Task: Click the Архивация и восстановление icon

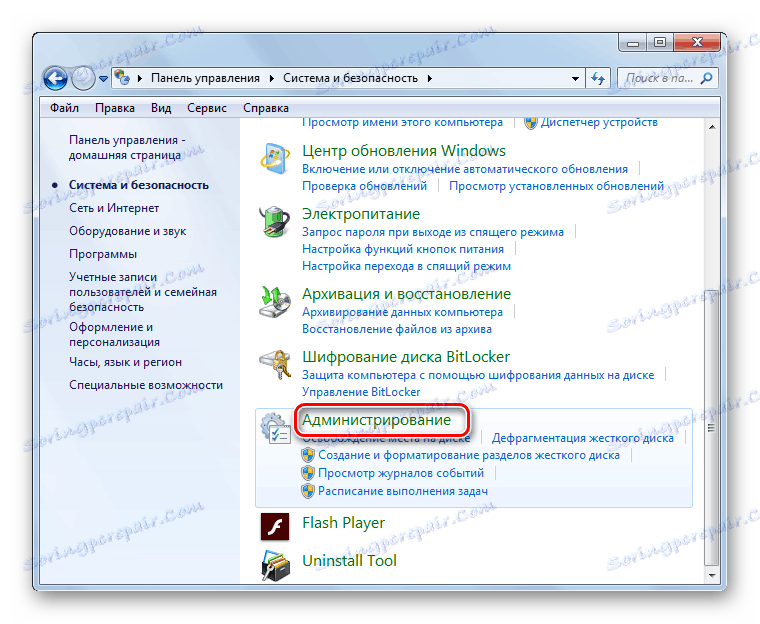Action: pos(275,302)
